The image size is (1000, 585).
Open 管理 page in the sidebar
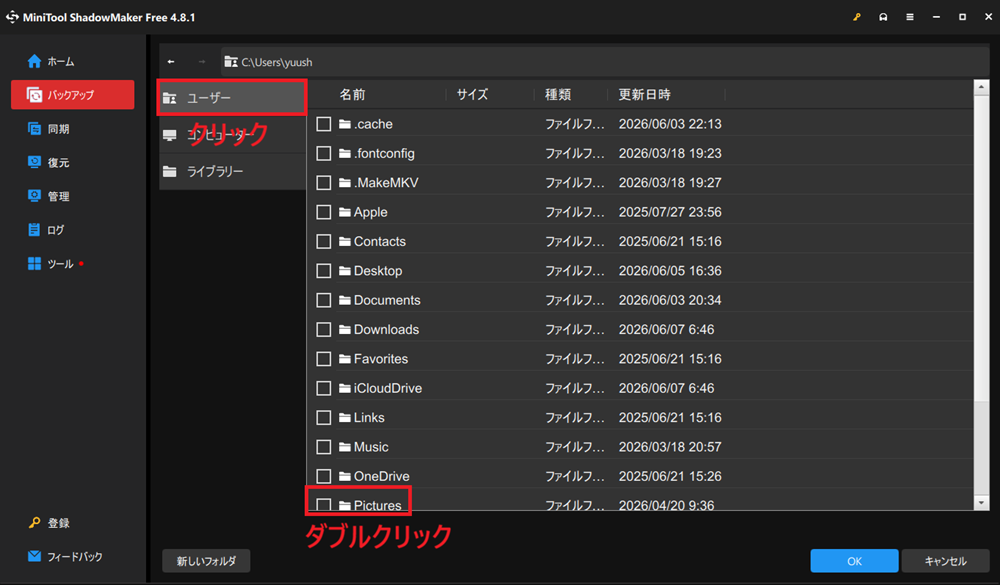73,196
